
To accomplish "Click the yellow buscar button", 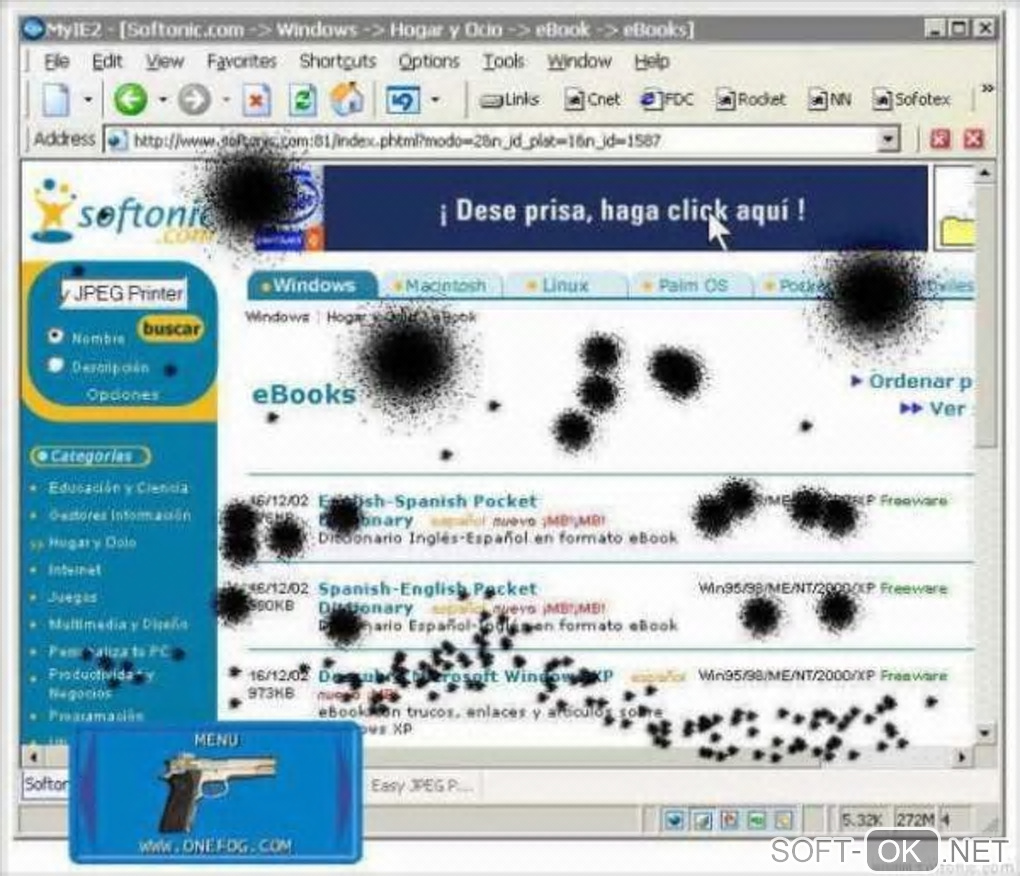I will [170, 328].
